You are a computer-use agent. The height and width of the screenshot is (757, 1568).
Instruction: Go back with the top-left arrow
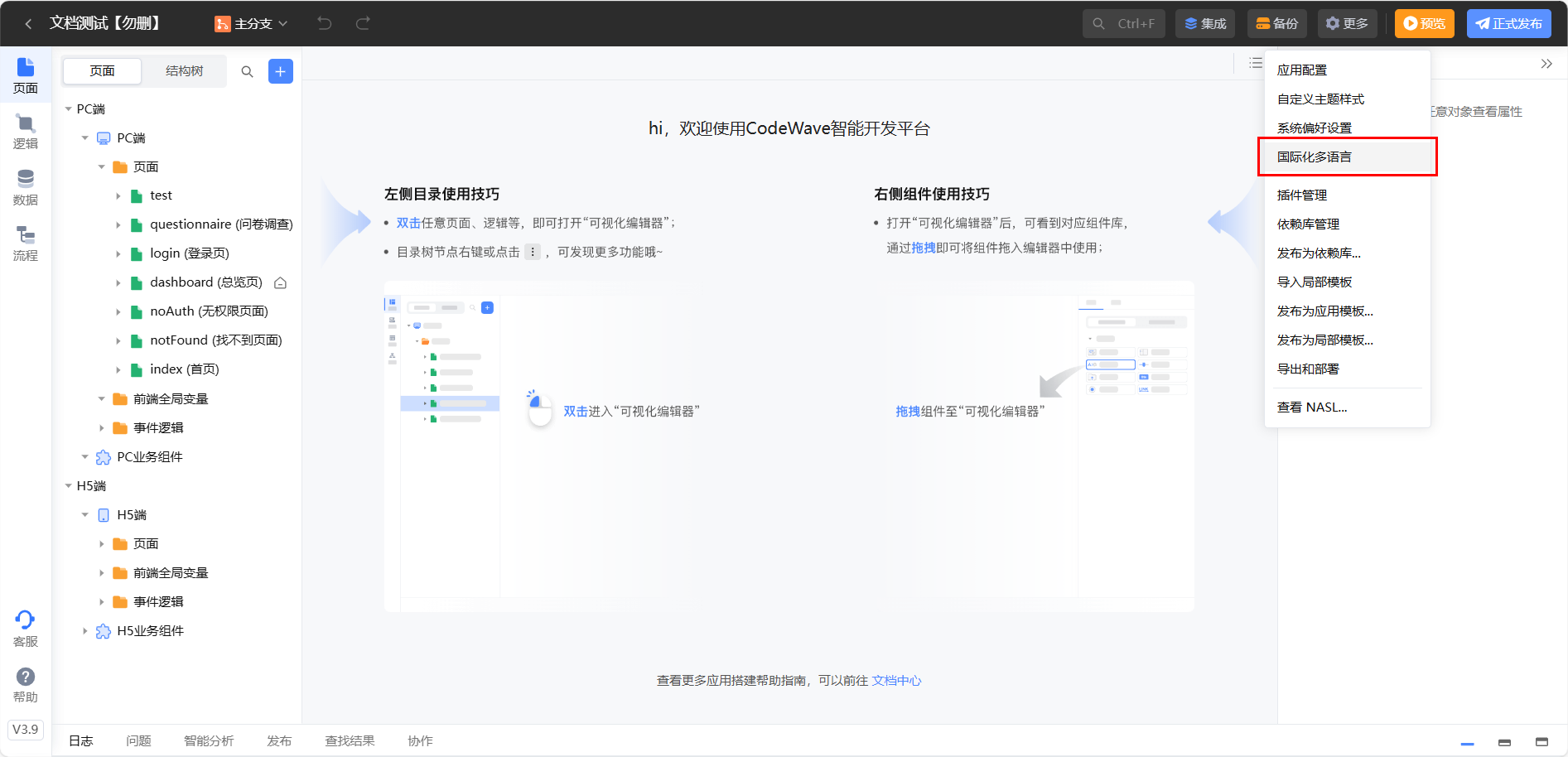[28, 24]
